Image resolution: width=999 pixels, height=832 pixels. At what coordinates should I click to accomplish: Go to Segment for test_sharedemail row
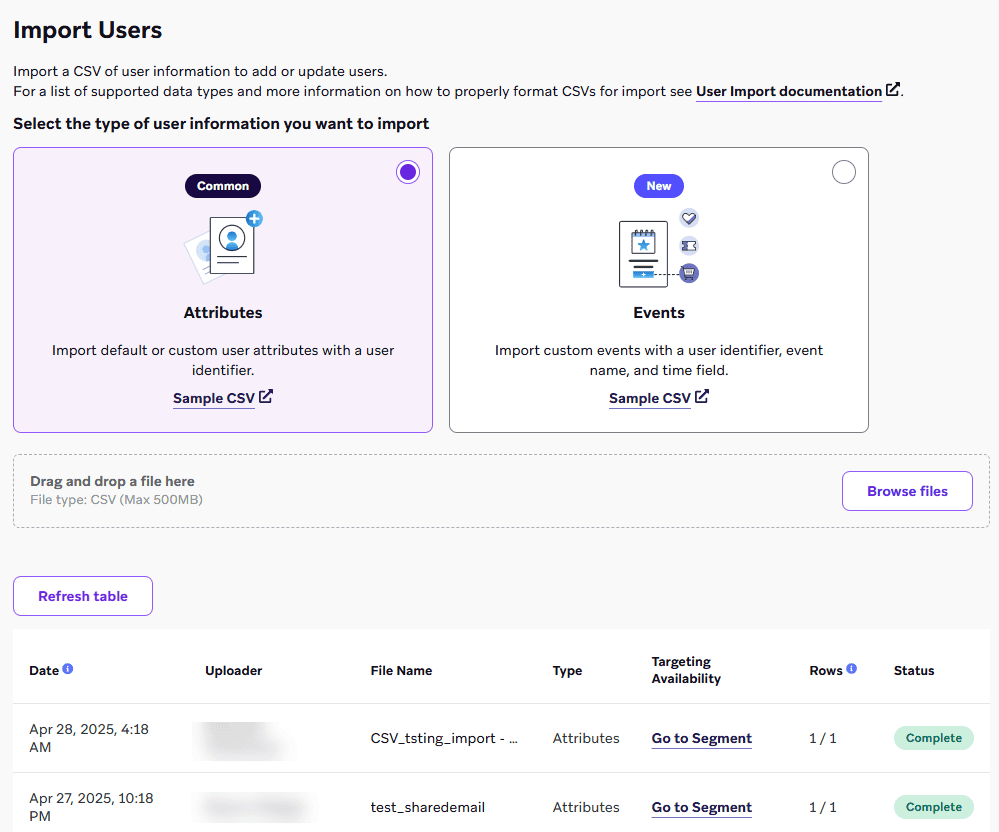[701, 807]
